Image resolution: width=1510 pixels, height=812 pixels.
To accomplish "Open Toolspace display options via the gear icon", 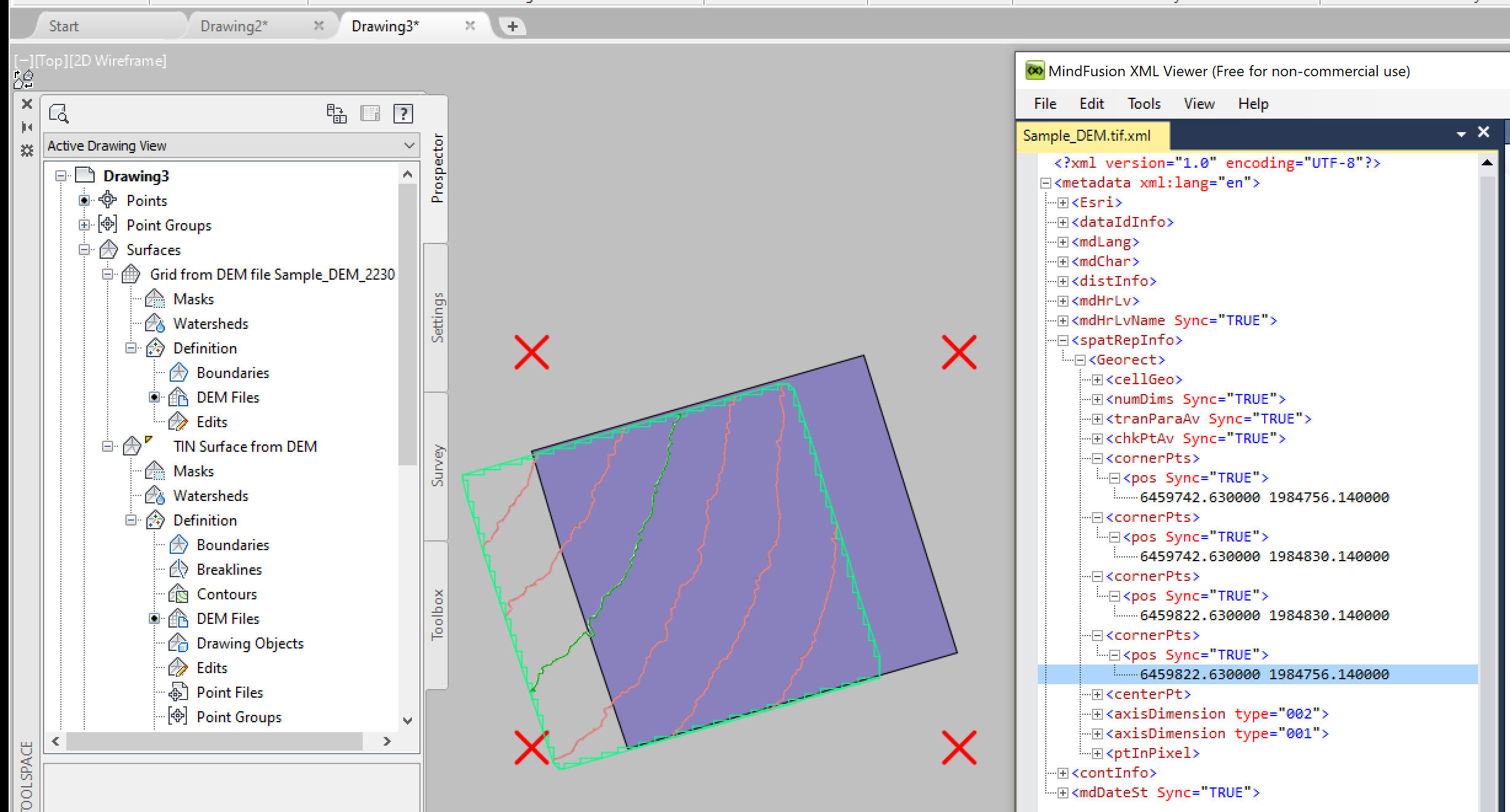I will (26, 151).
